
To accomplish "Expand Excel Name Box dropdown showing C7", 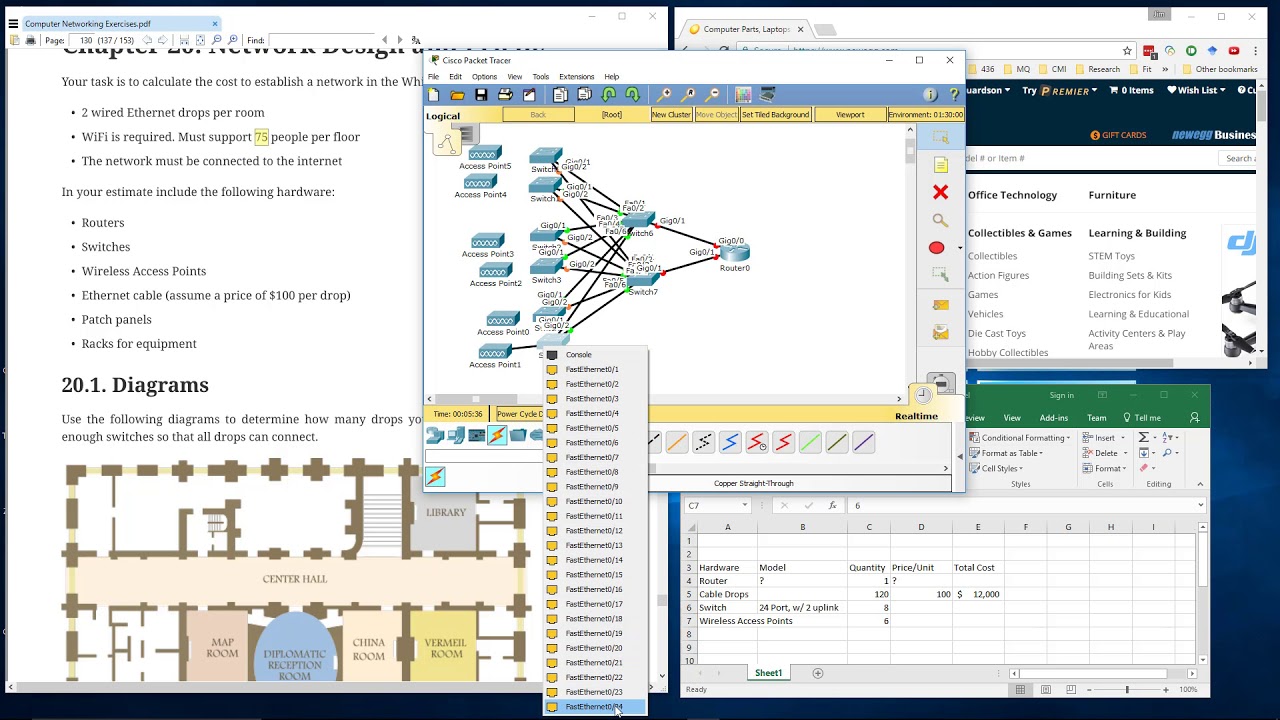I will tap(744, 506).
